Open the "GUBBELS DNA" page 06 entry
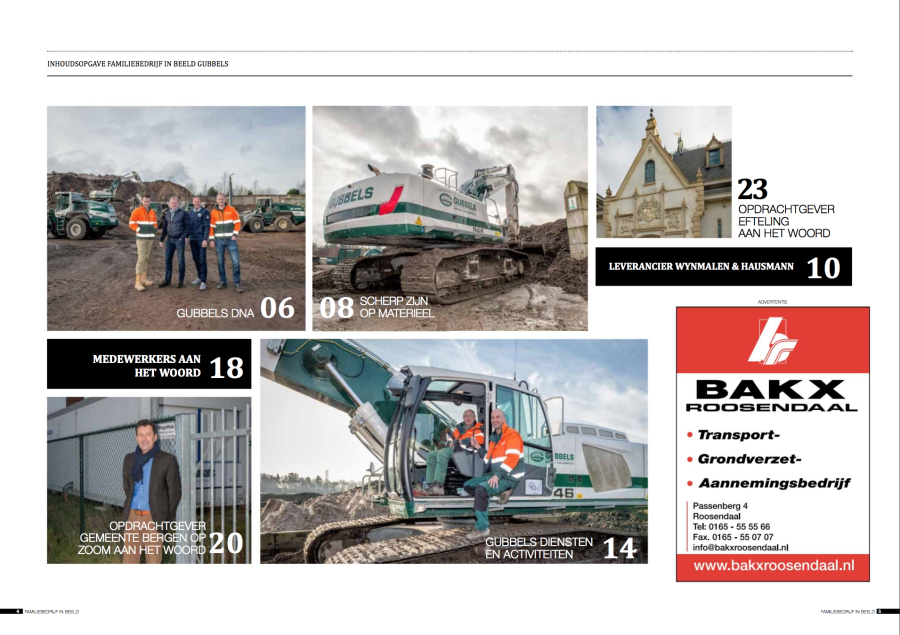 (x=235, y=309)
